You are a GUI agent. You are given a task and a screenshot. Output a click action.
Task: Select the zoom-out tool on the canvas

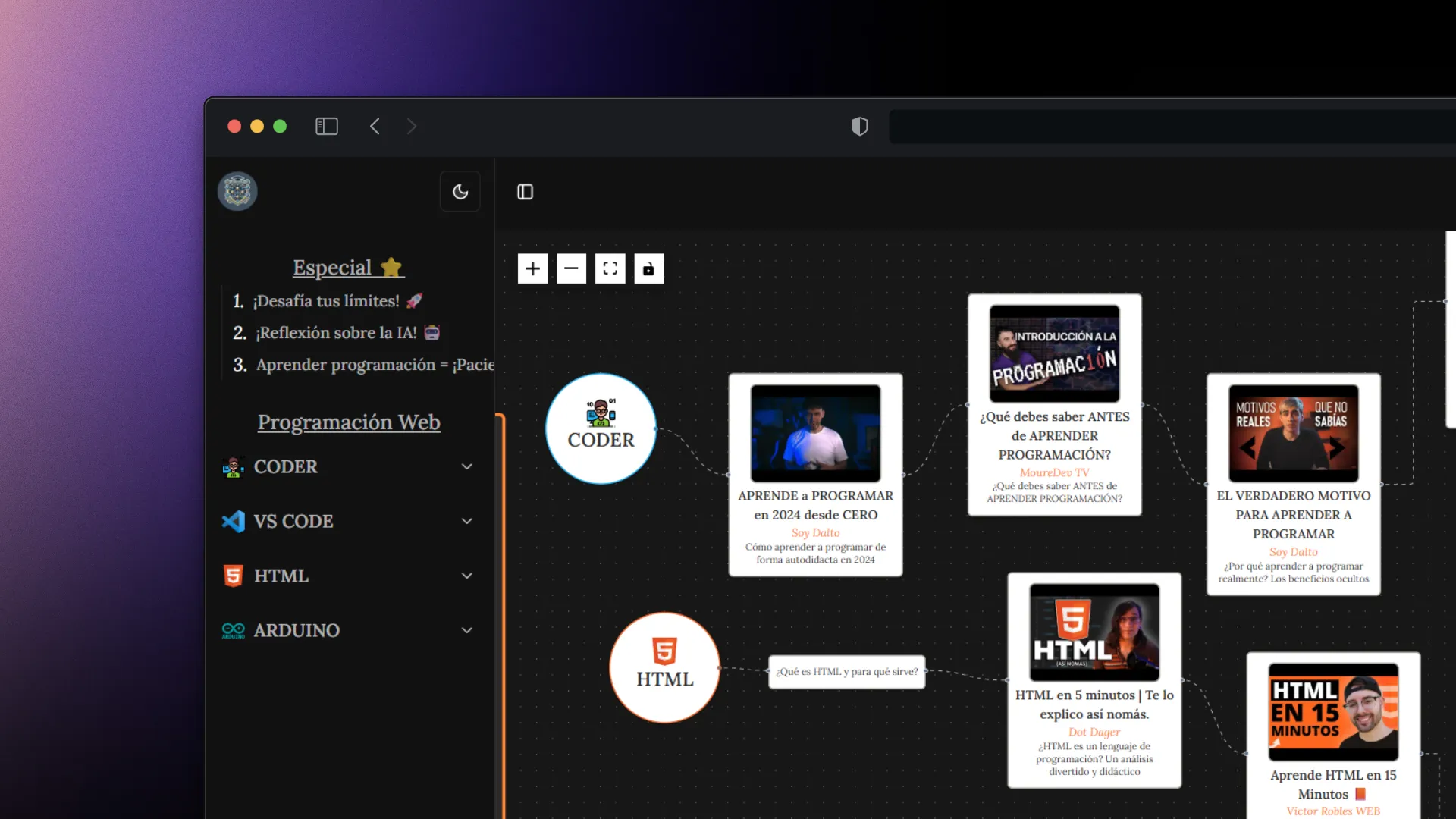click(x=571, y=268)
